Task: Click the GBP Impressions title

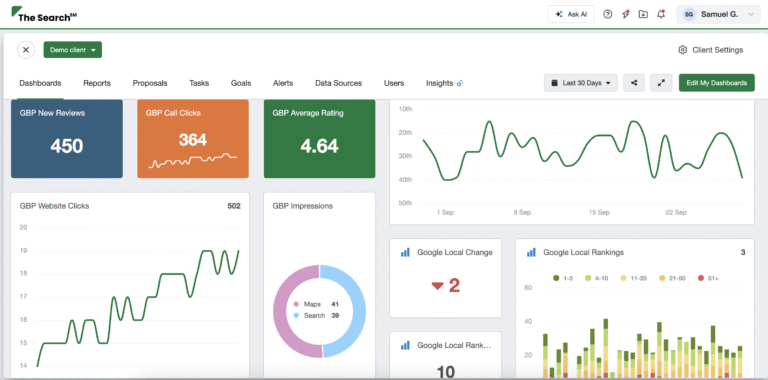Action: [x=303, y=206]
